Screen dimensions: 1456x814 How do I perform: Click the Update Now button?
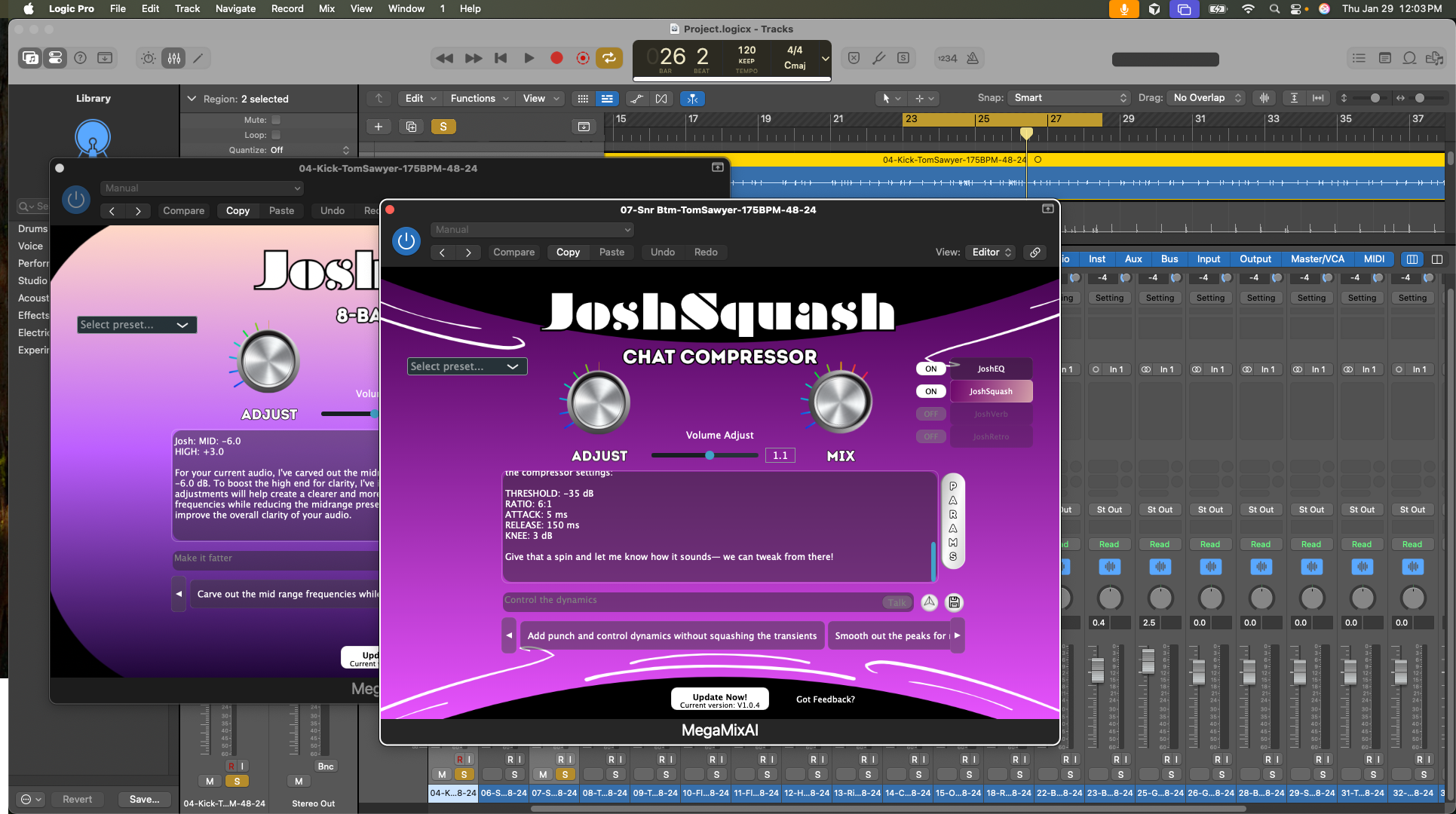click(x=719, y=699)
